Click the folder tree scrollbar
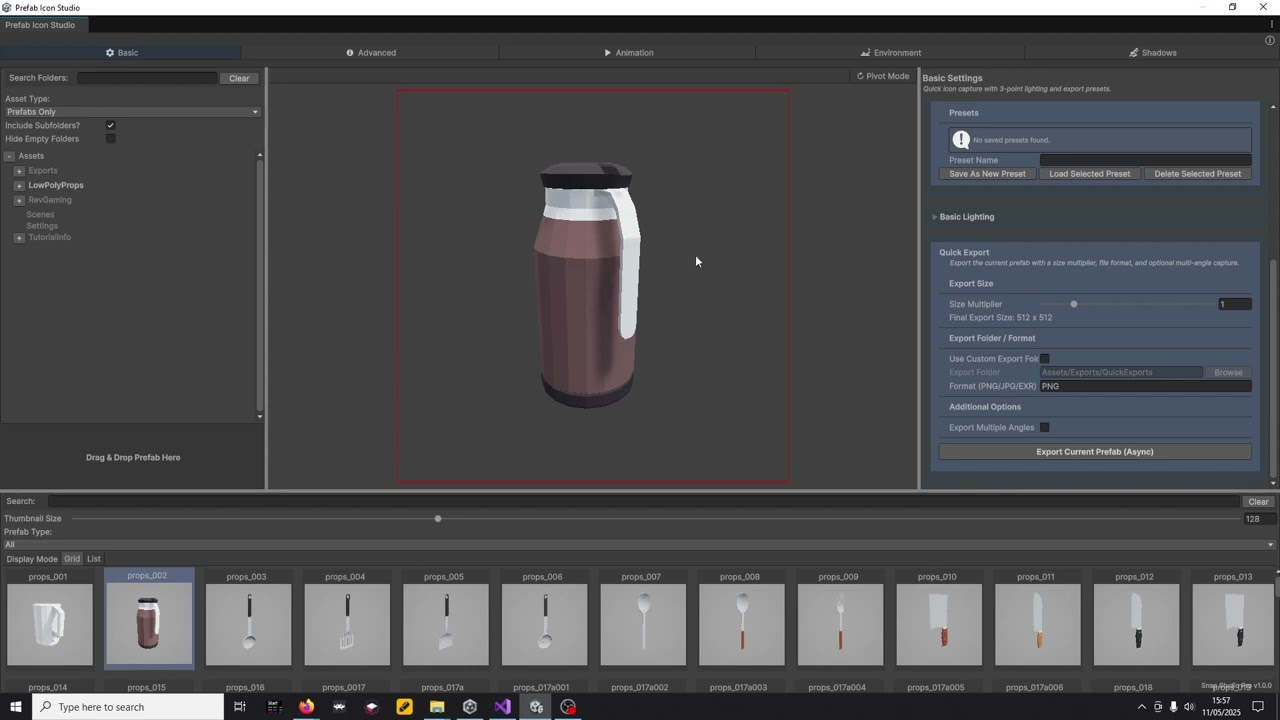This screenshot has height=720, width=1280. [260, 285]
